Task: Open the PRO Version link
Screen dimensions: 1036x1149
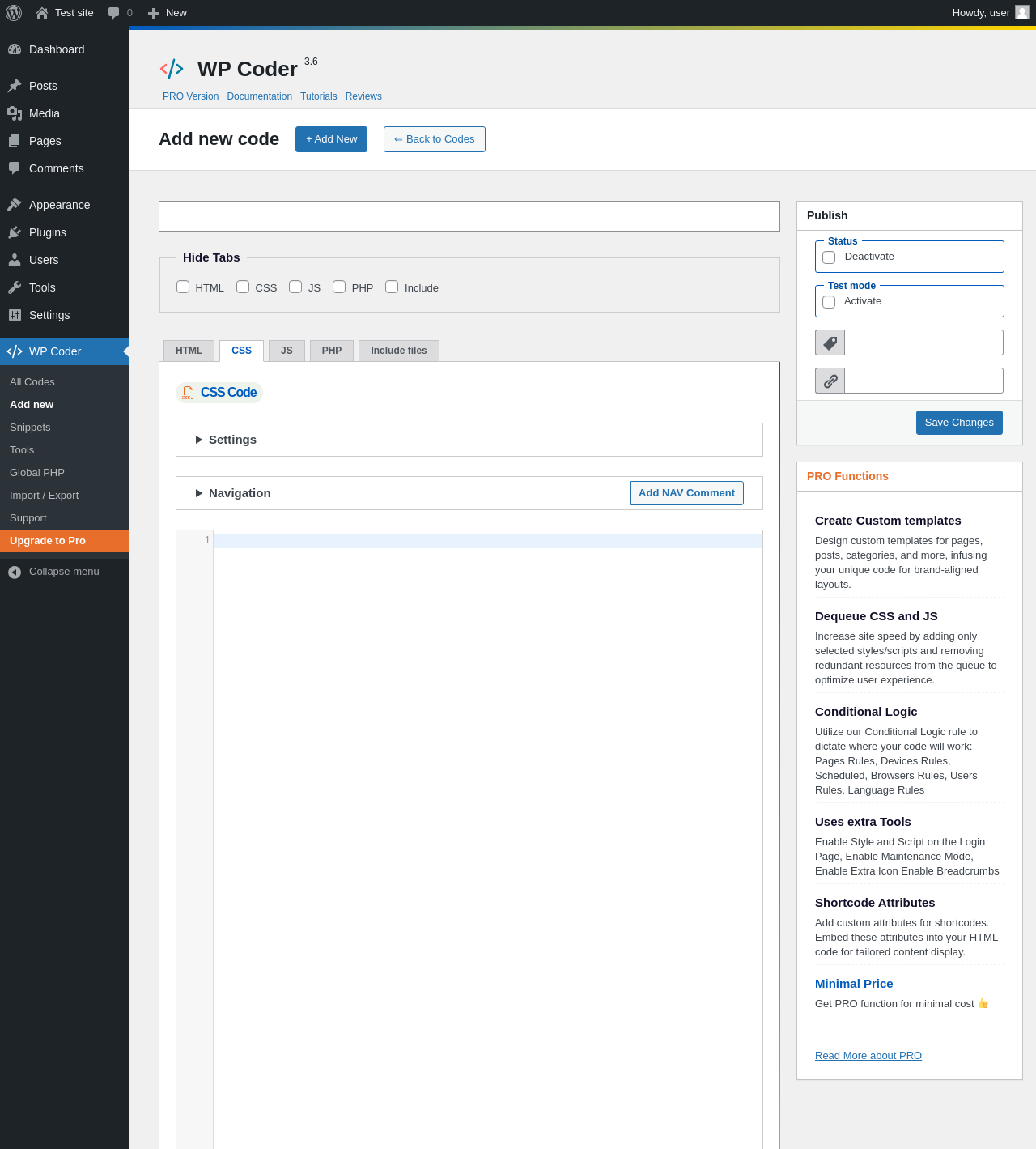Action: point(190,96)
